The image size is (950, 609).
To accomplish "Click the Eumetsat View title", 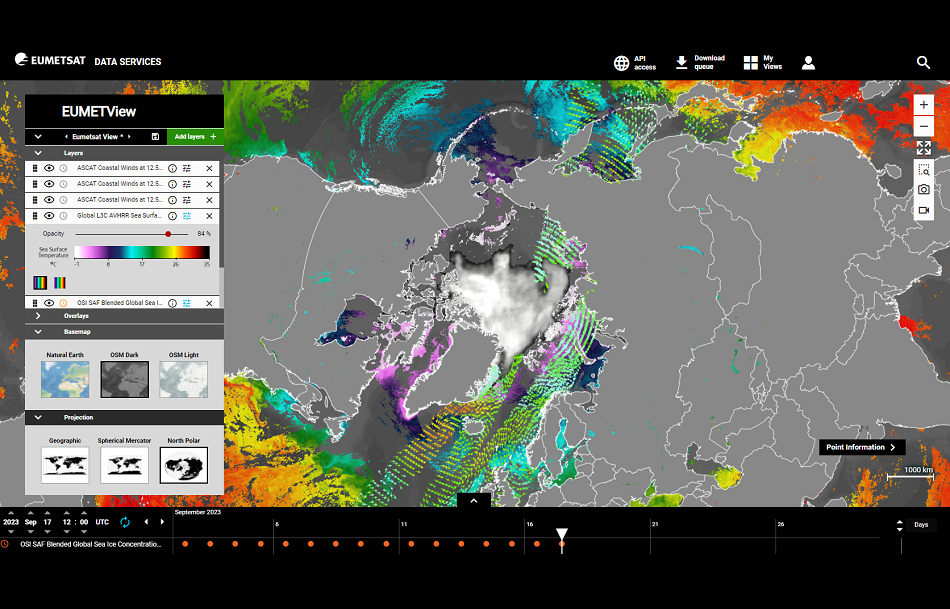I will [x=98, y=137].
